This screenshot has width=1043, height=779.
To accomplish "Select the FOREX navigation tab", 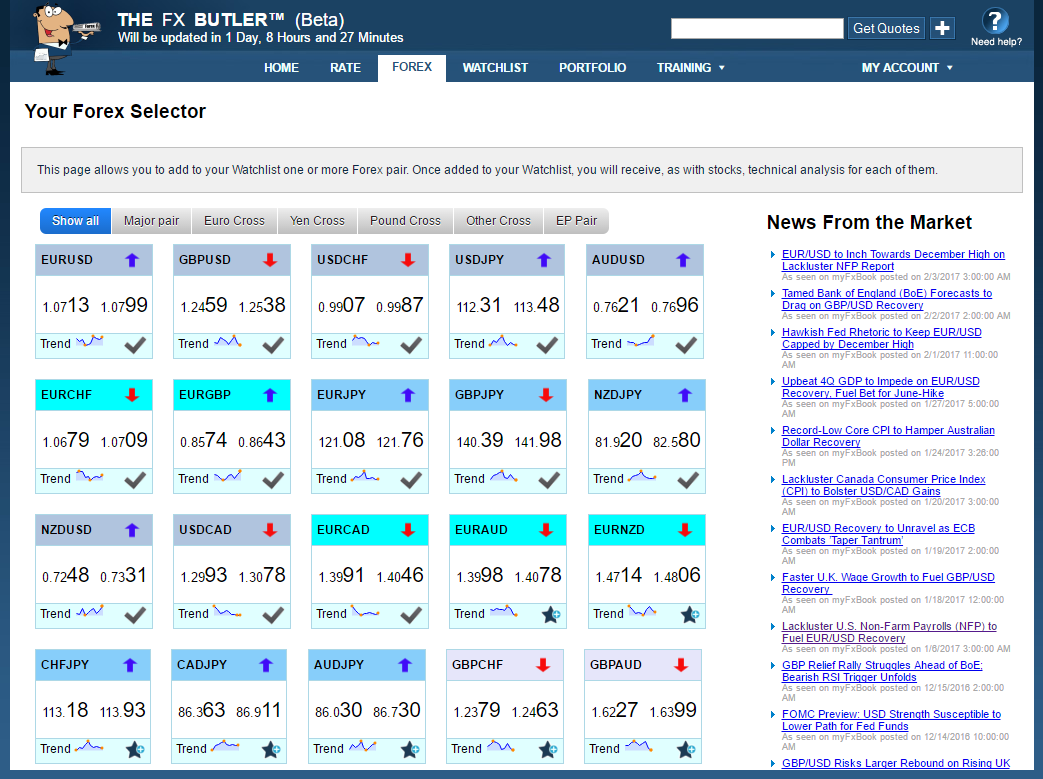I will pyautogui.click(x=412, y=67).
